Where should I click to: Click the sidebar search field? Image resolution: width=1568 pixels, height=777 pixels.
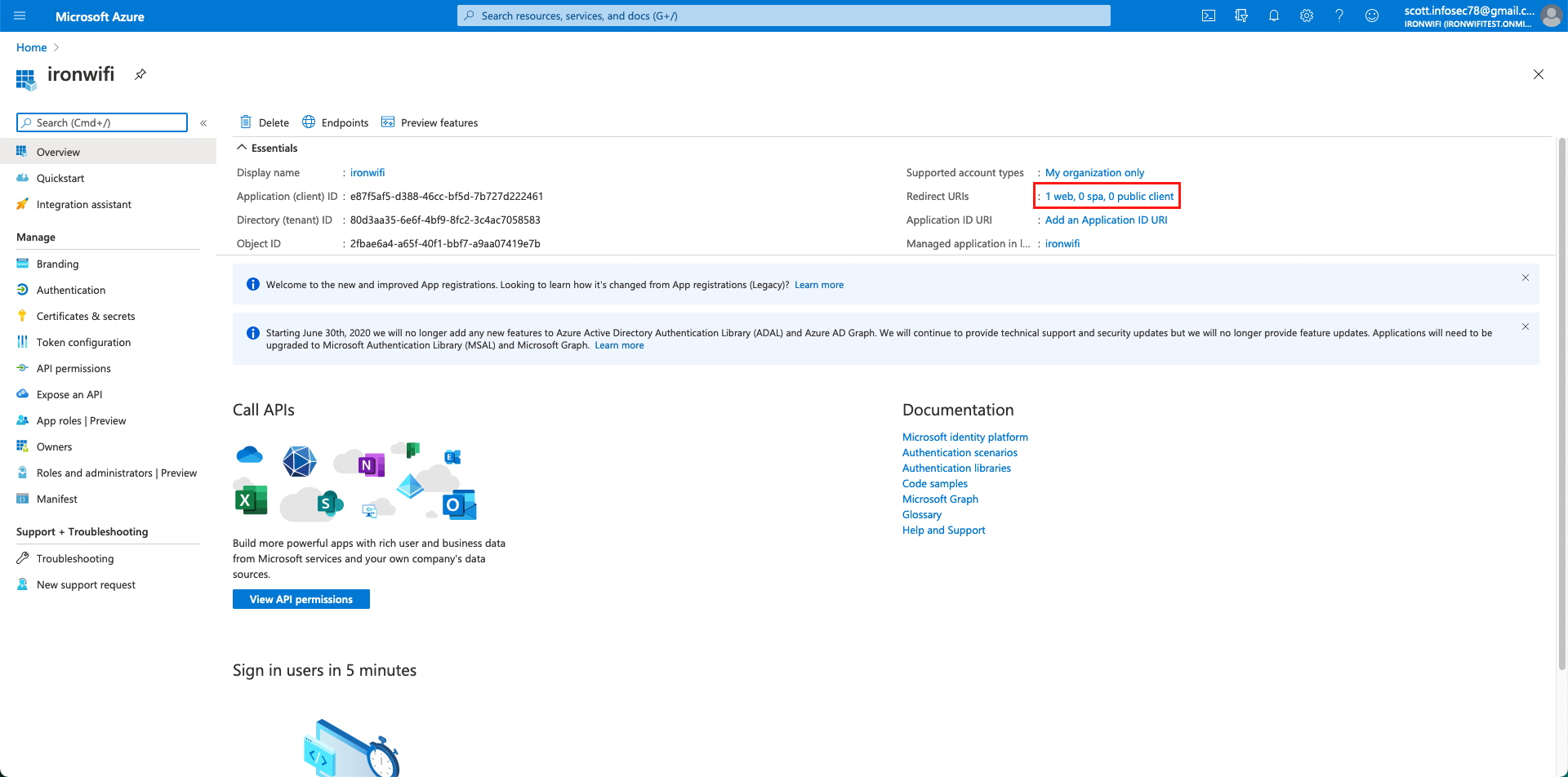102,122
